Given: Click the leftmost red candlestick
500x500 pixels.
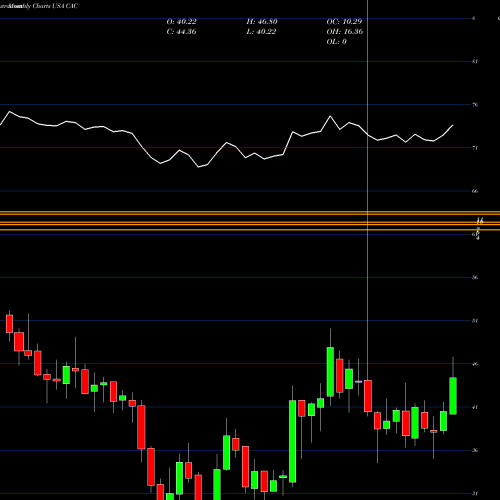Looking at the screenshot, I should (x=9, y=324).
